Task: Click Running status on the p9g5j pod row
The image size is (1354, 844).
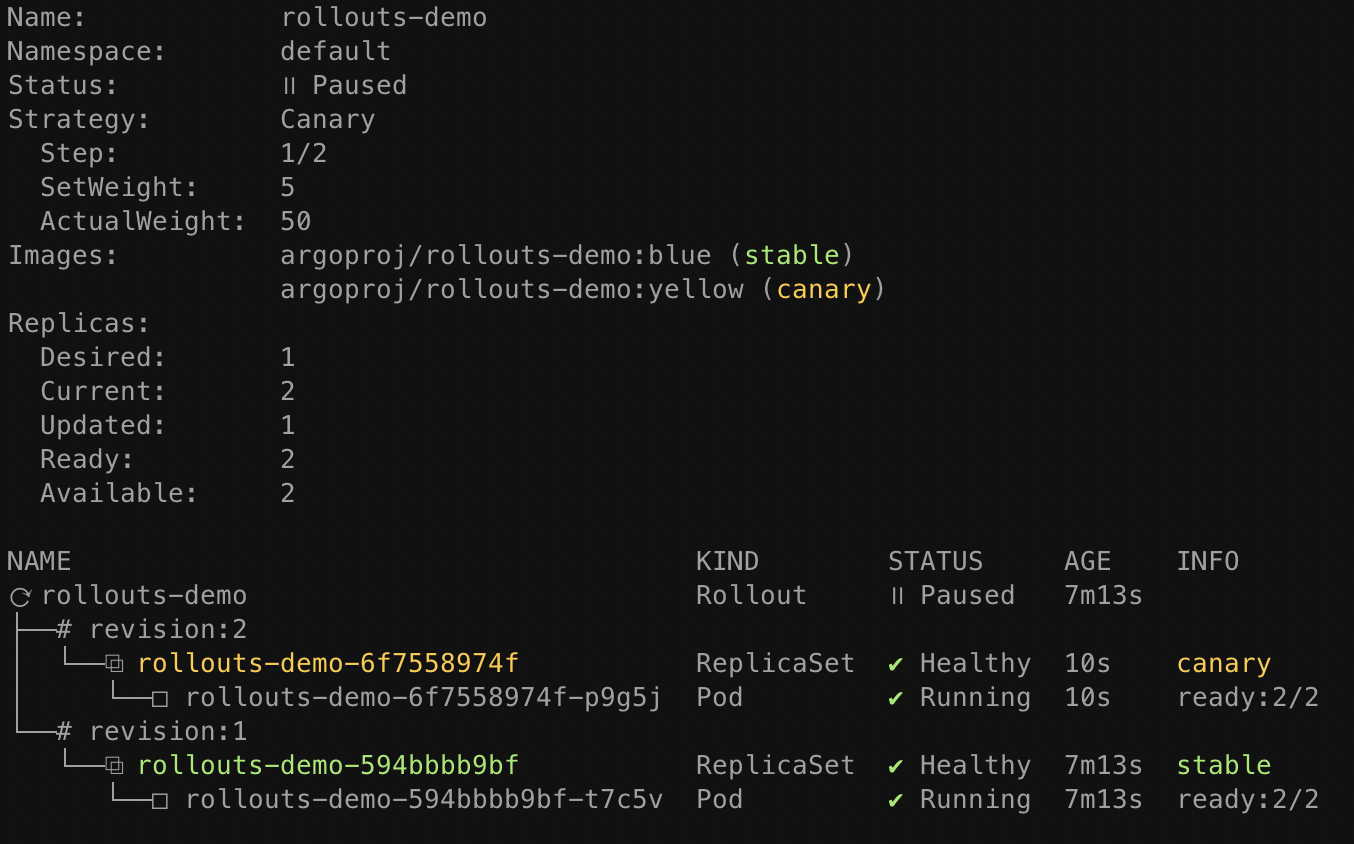Action: tap(976, 698)
